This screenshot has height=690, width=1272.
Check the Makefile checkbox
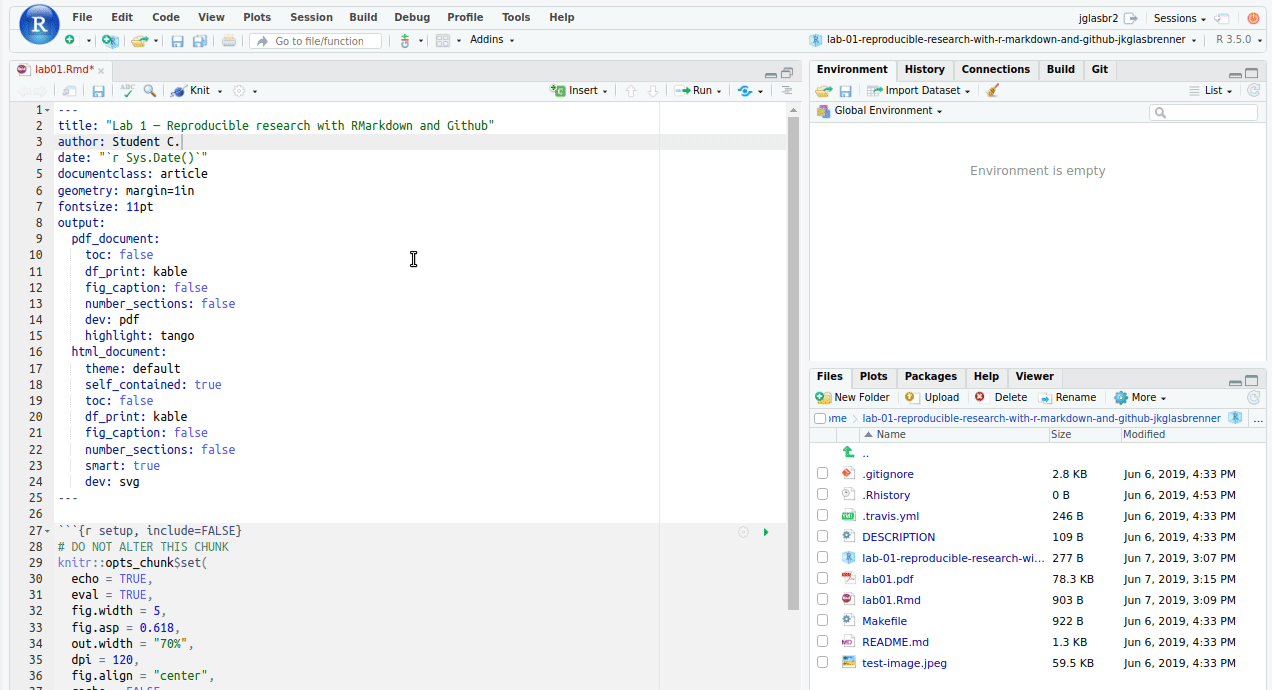pos(822,620)
